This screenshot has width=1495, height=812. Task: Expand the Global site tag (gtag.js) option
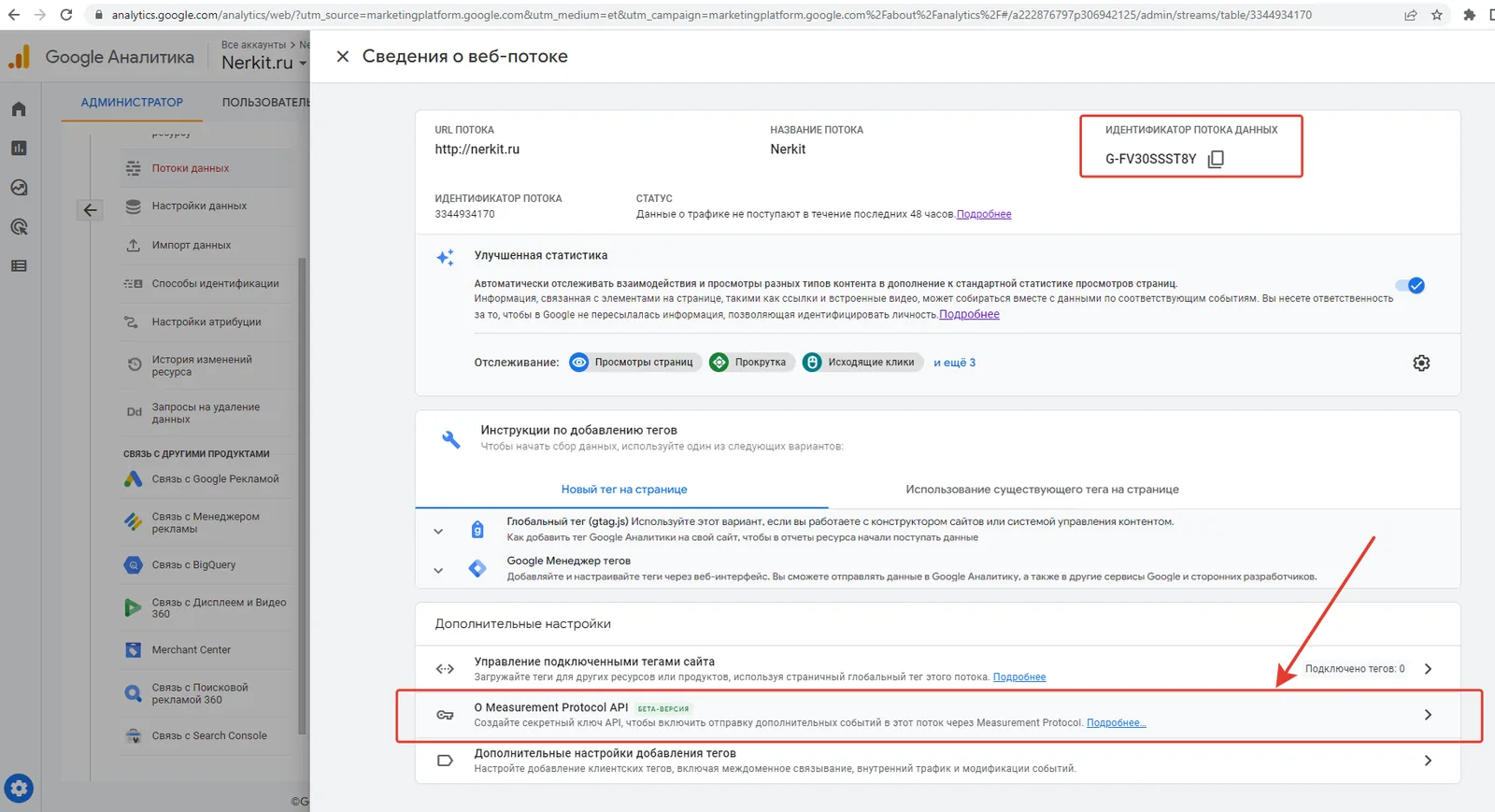[x=438, y=531]
